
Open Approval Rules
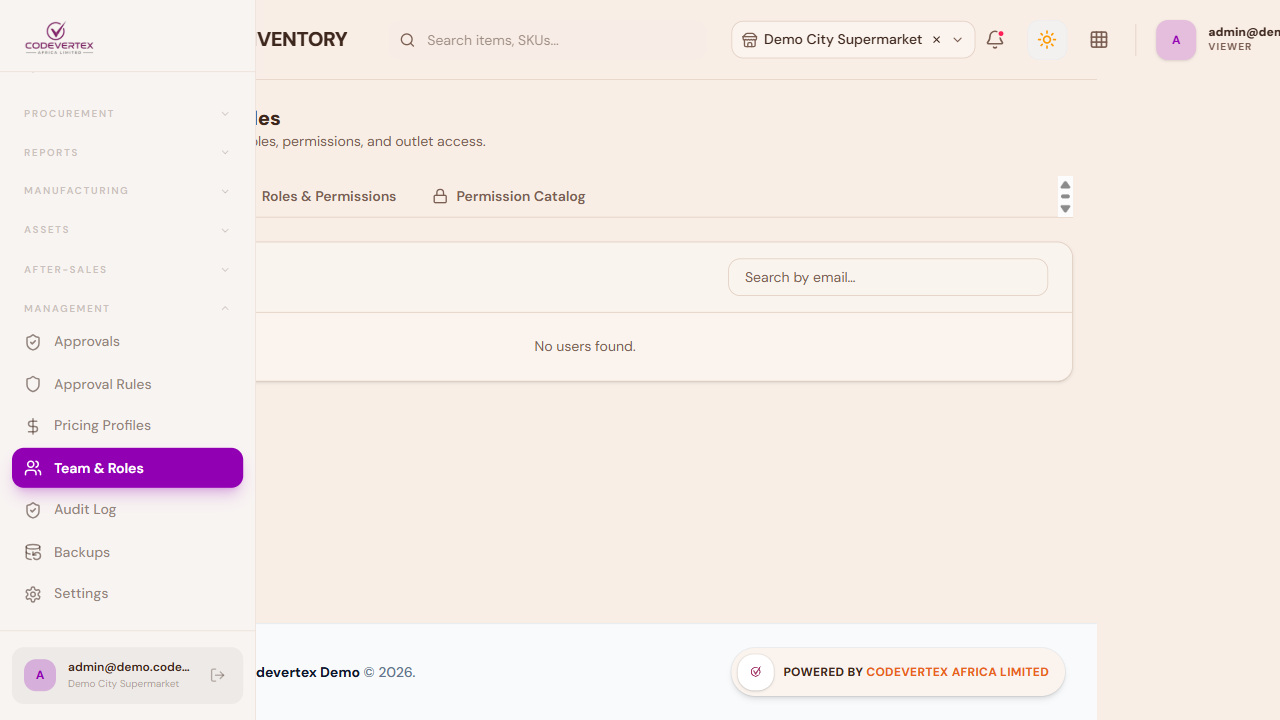127,384
